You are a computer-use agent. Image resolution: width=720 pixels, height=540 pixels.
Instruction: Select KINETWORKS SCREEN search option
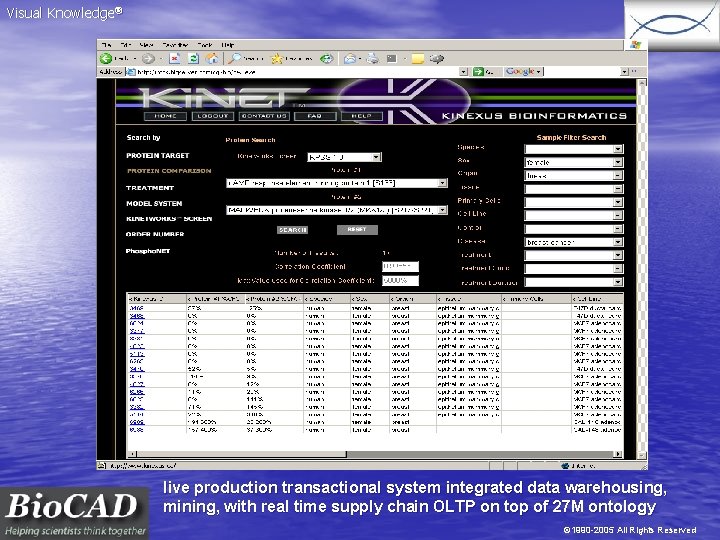[x=169, y=219]
